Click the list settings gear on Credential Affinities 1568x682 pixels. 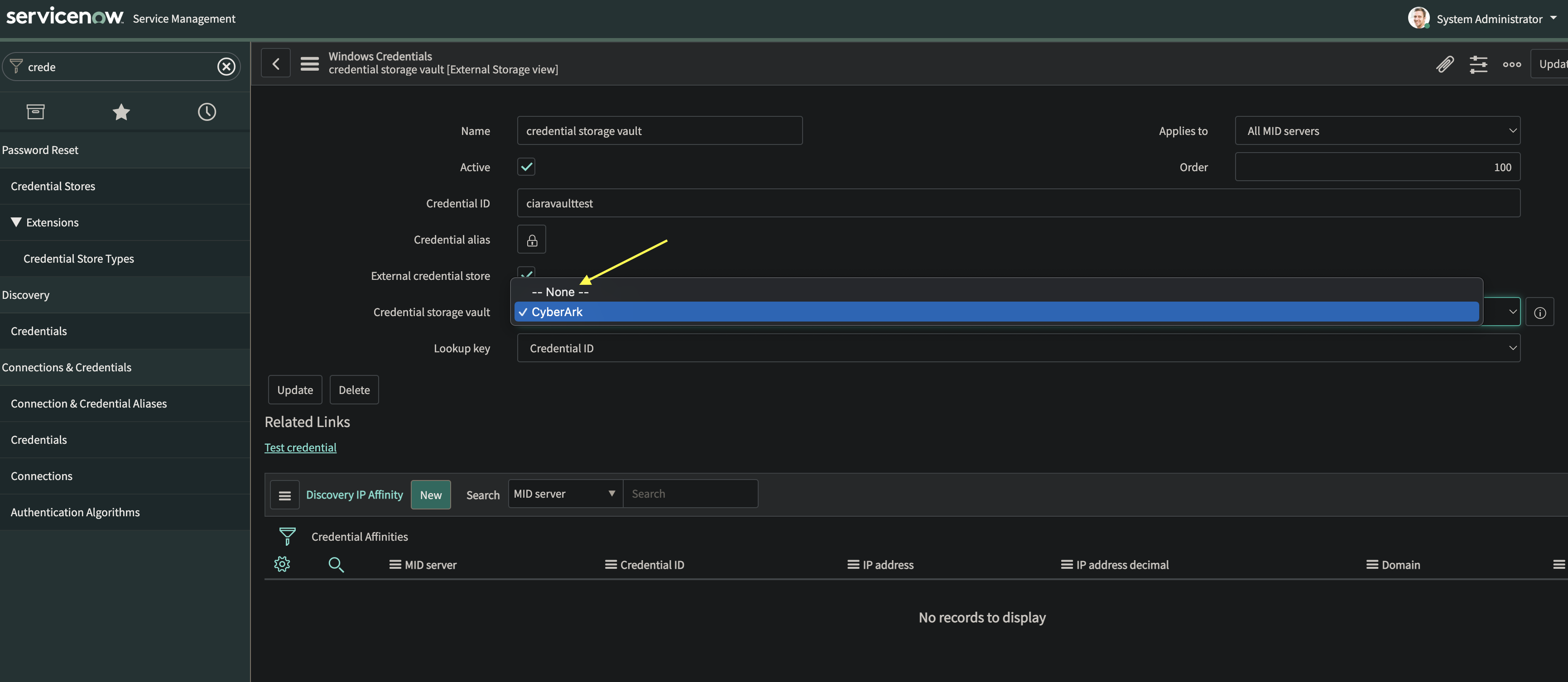click(282, 564)
